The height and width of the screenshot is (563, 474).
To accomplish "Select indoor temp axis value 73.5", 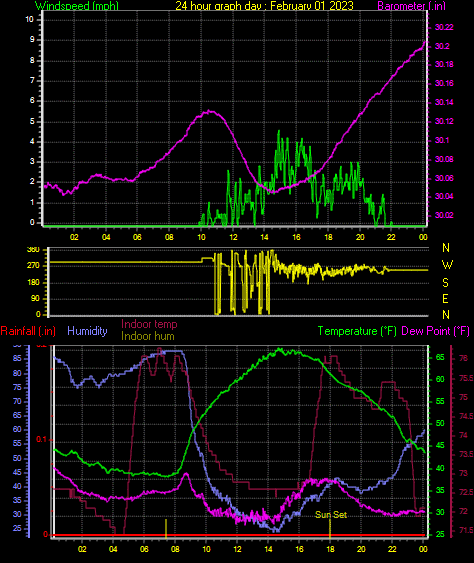I will click(x=466, y=455).
